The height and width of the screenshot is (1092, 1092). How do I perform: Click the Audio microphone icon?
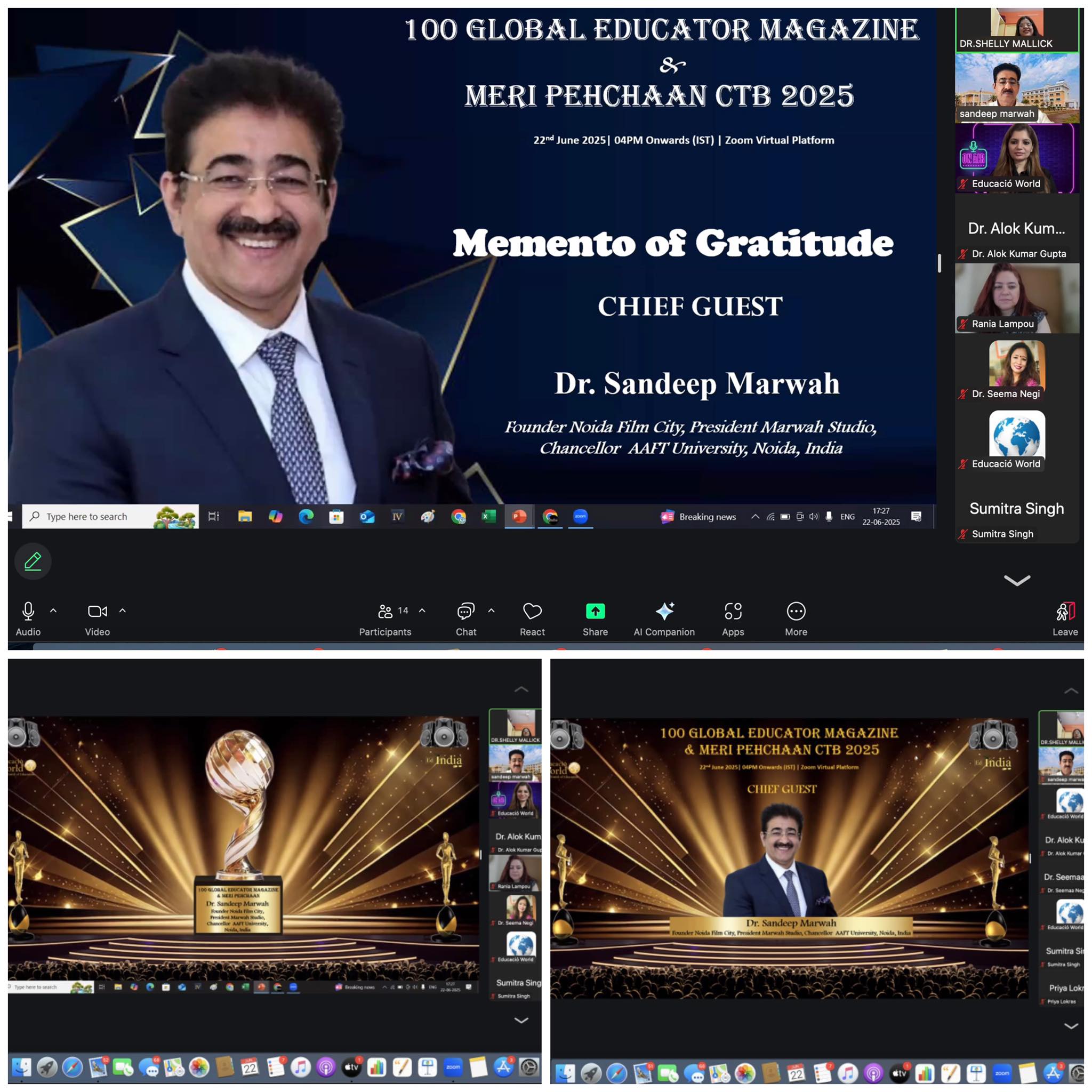click(x=28, y=612)
